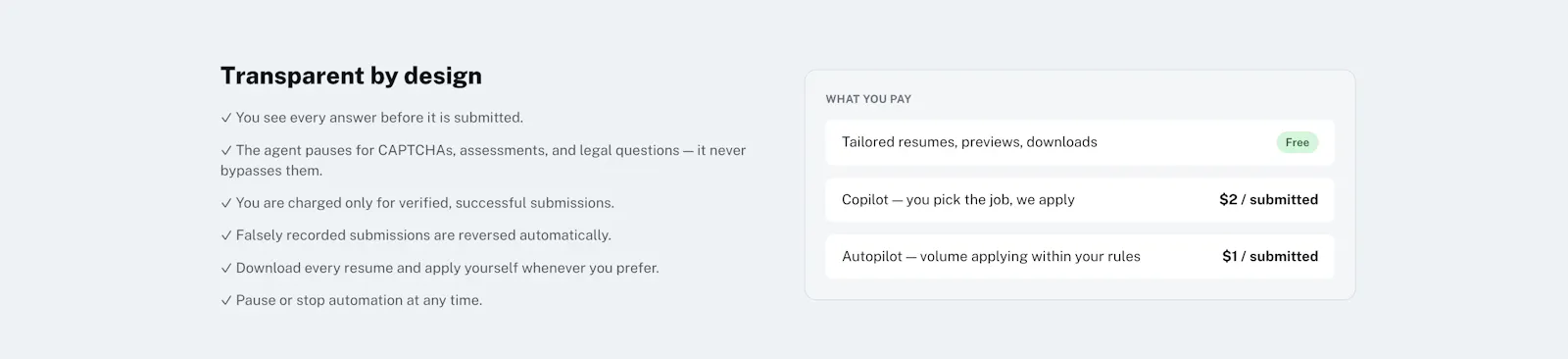Click text 'Falsely recorded submissions are reversed automatically'
1568x359 pixels.
coord(423,235)
